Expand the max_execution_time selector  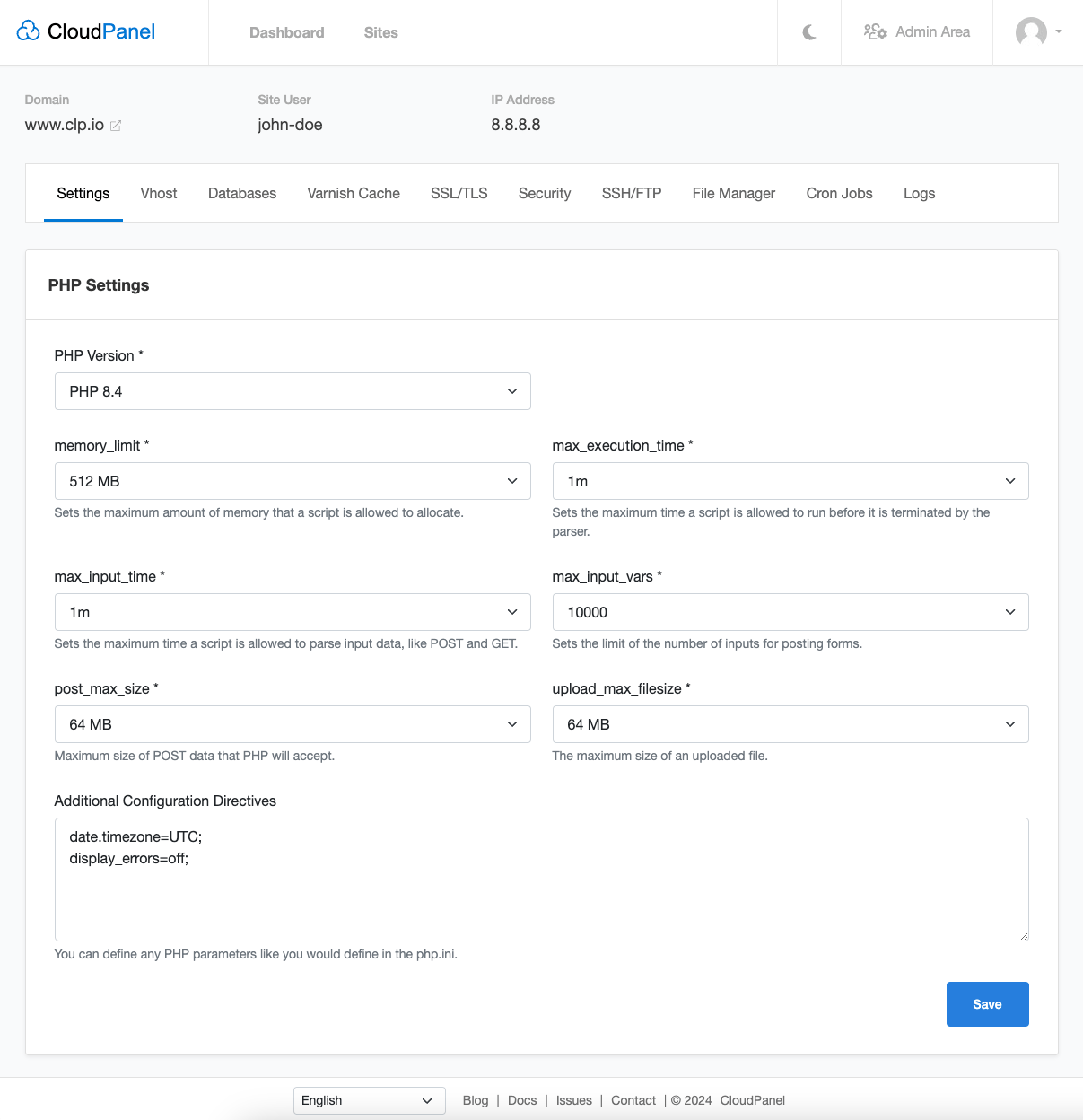click(790, 481)
